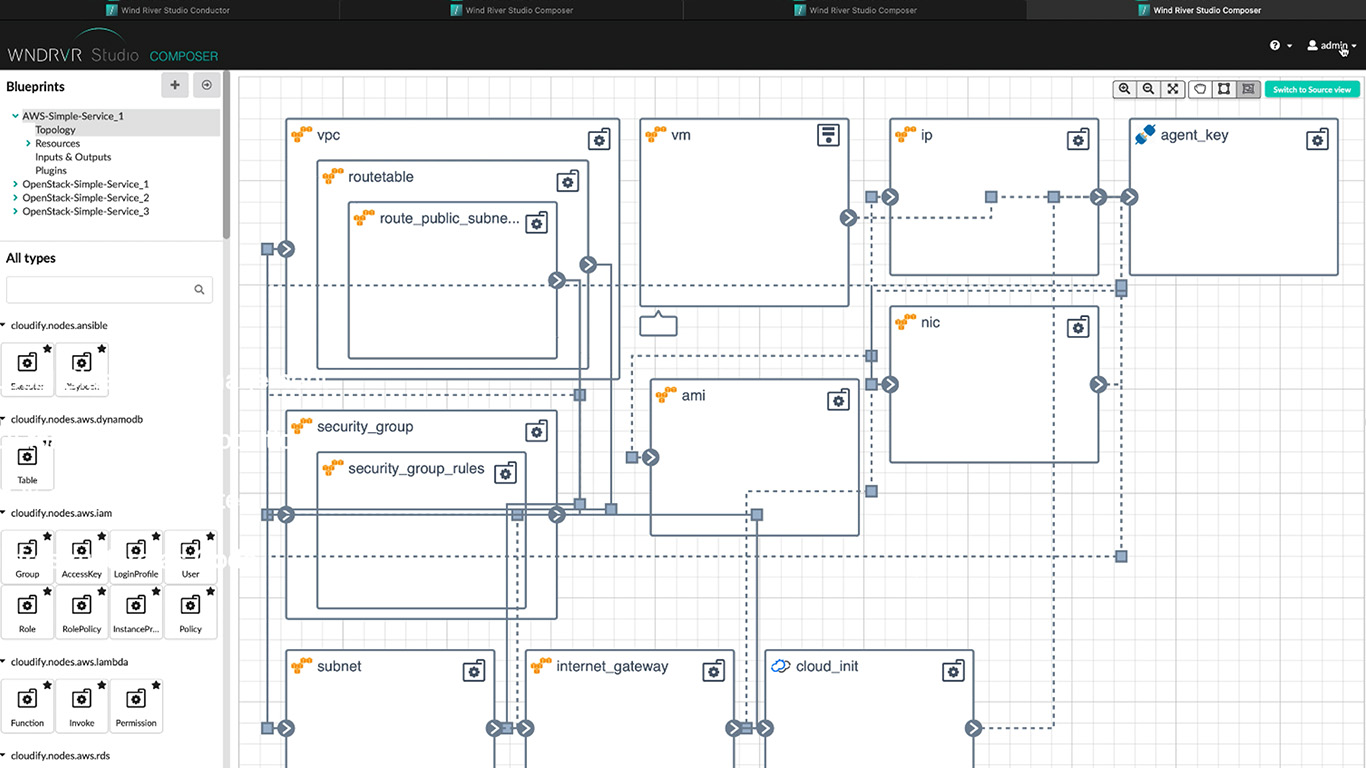
Task: Open settings icon of the ip node
Action: pyautogui.click(x=1078, y=139)
